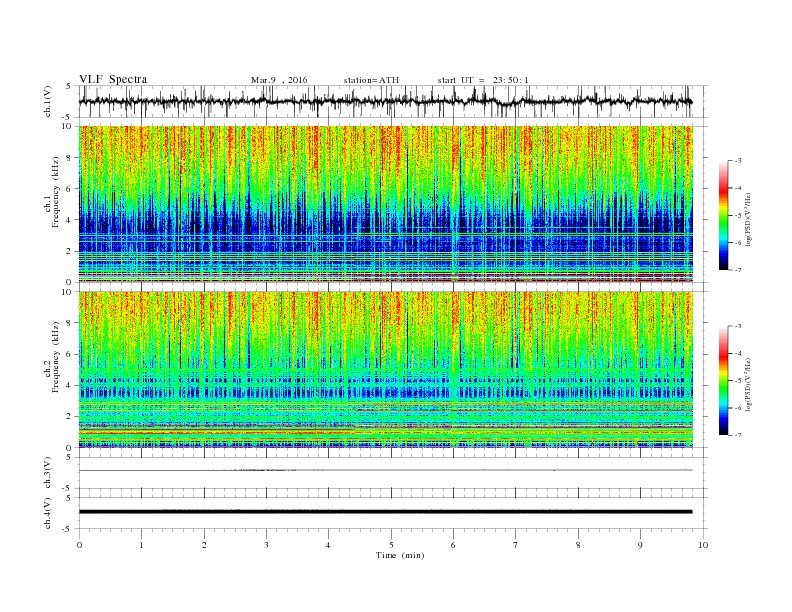Click the ch.1 spectrogram "10" kHz tick label
Screen dimensions: 792x612
(67, 126)
